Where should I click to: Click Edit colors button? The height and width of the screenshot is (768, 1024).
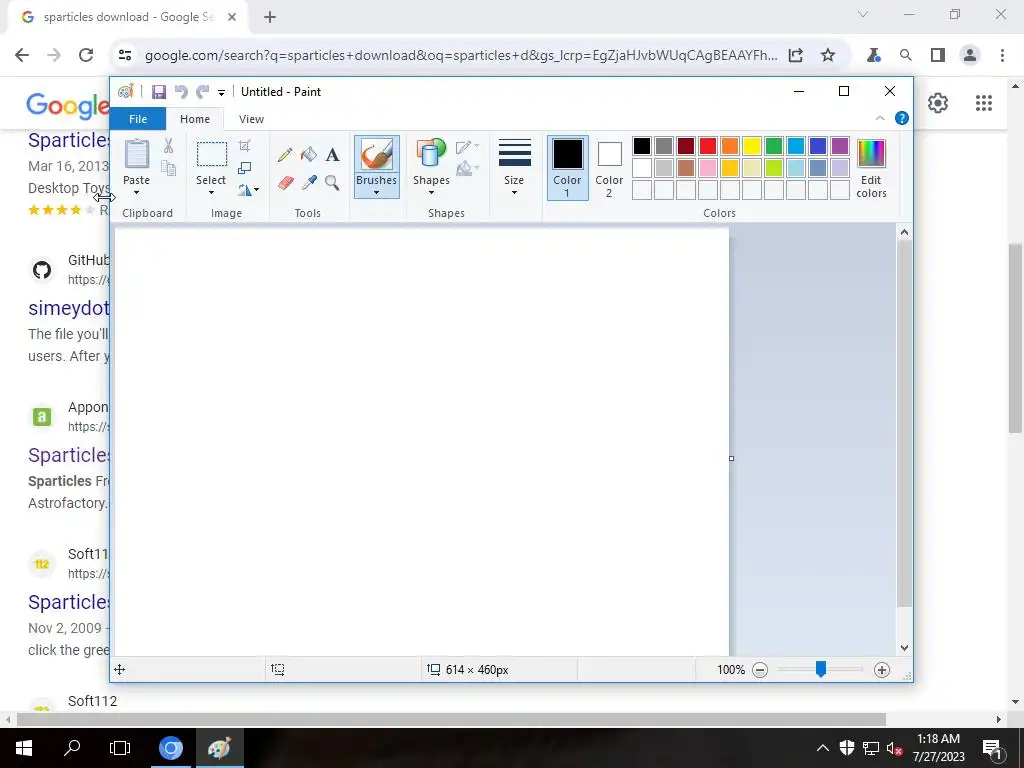tap(871, 168)
